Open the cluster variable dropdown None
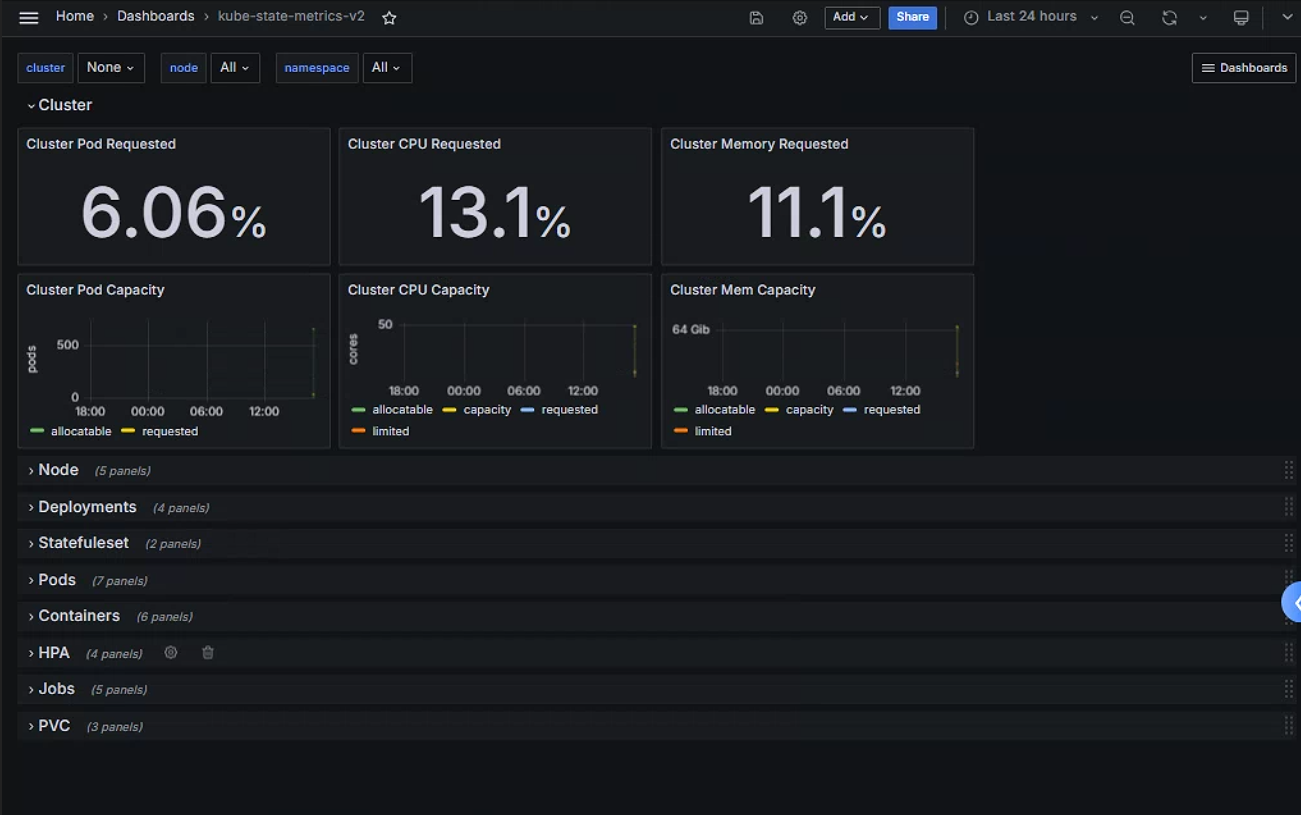Image resolution: width=1301 pixels, height=815 pixels. [x=111, y=68]
